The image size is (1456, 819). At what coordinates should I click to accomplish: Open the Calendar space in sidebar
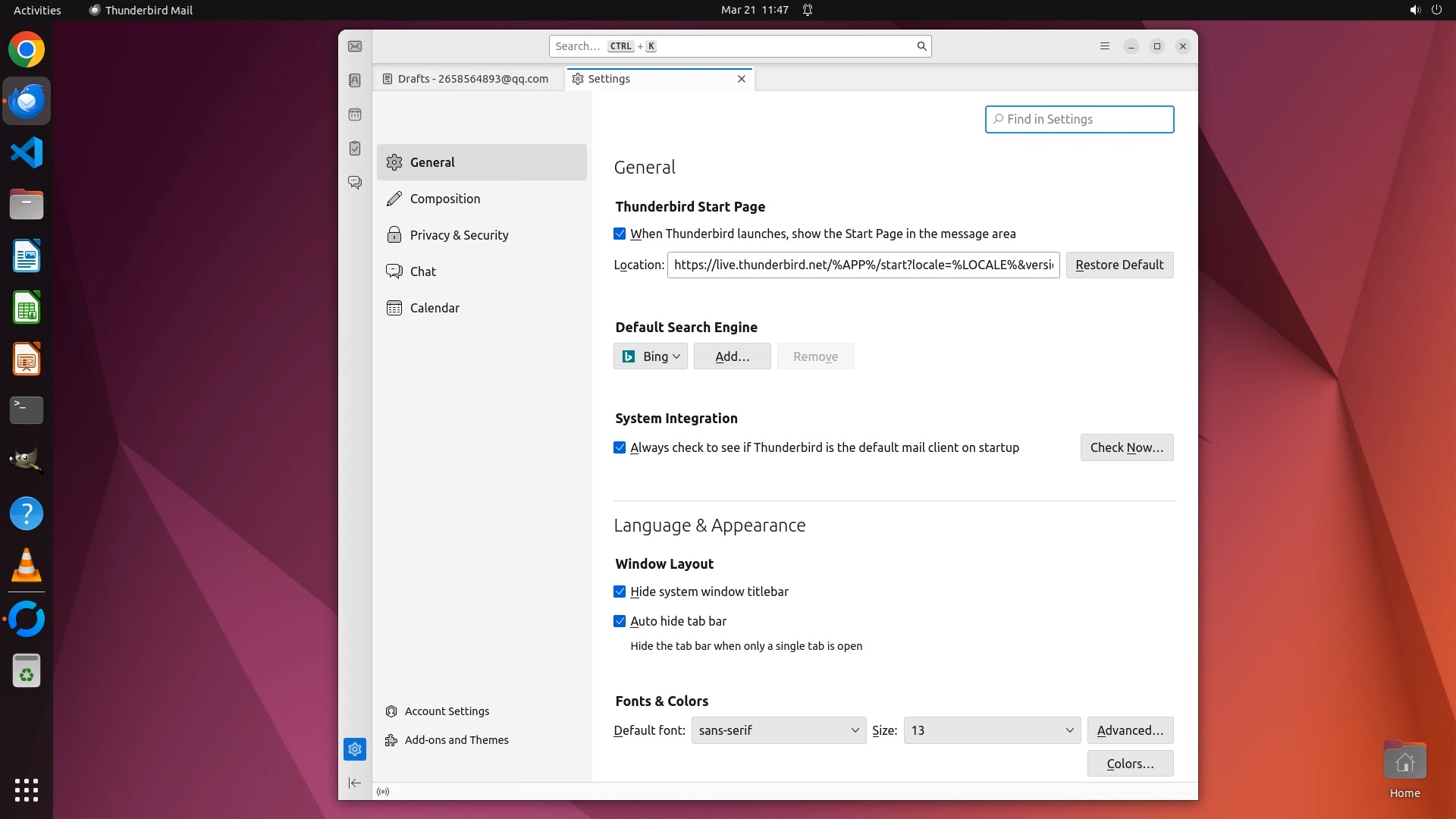coord(355,115)
